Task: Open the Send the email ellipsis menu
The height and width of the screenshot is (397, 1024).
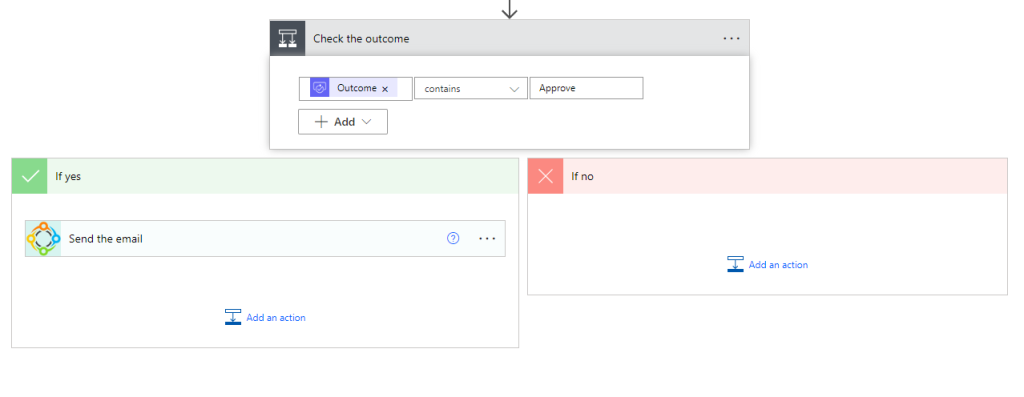Action: pyautogui.click(x=487, y=239)
